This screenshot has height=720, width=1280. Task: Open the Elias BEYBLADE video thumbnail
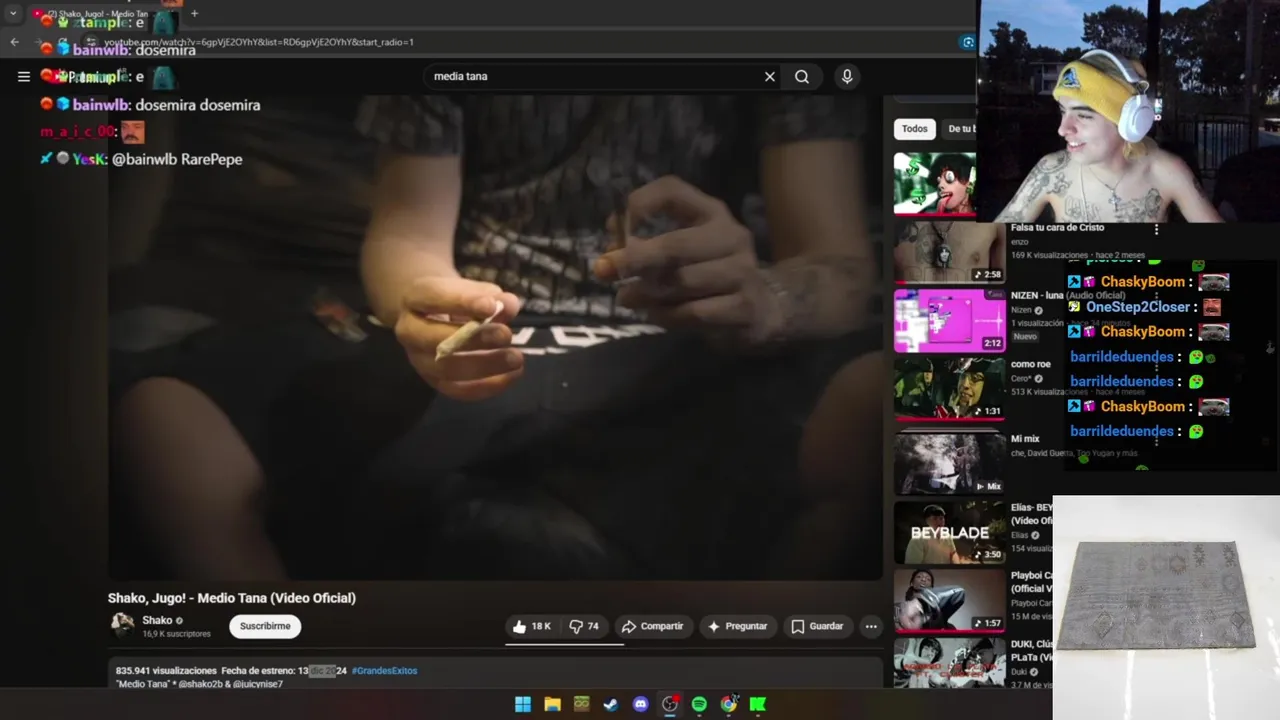coord(949,532)
